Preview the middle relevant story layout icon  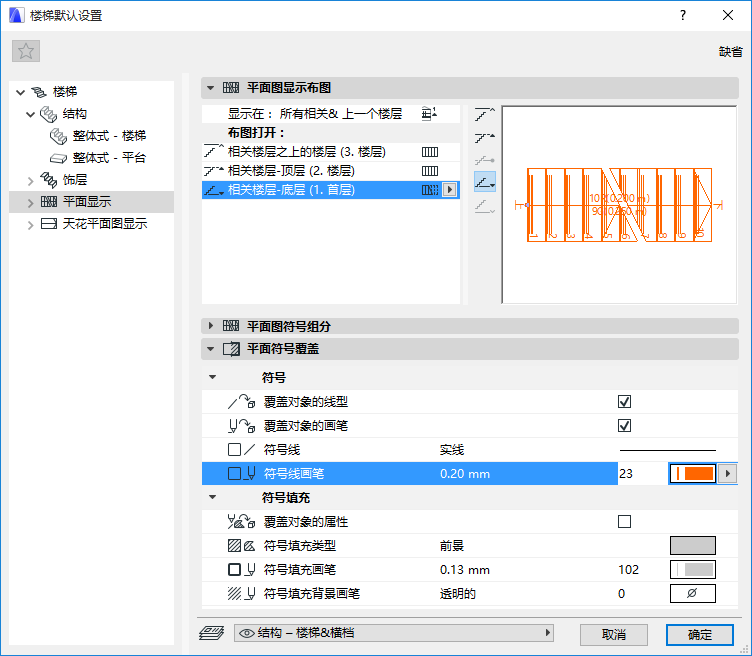(x=484, y=160)
